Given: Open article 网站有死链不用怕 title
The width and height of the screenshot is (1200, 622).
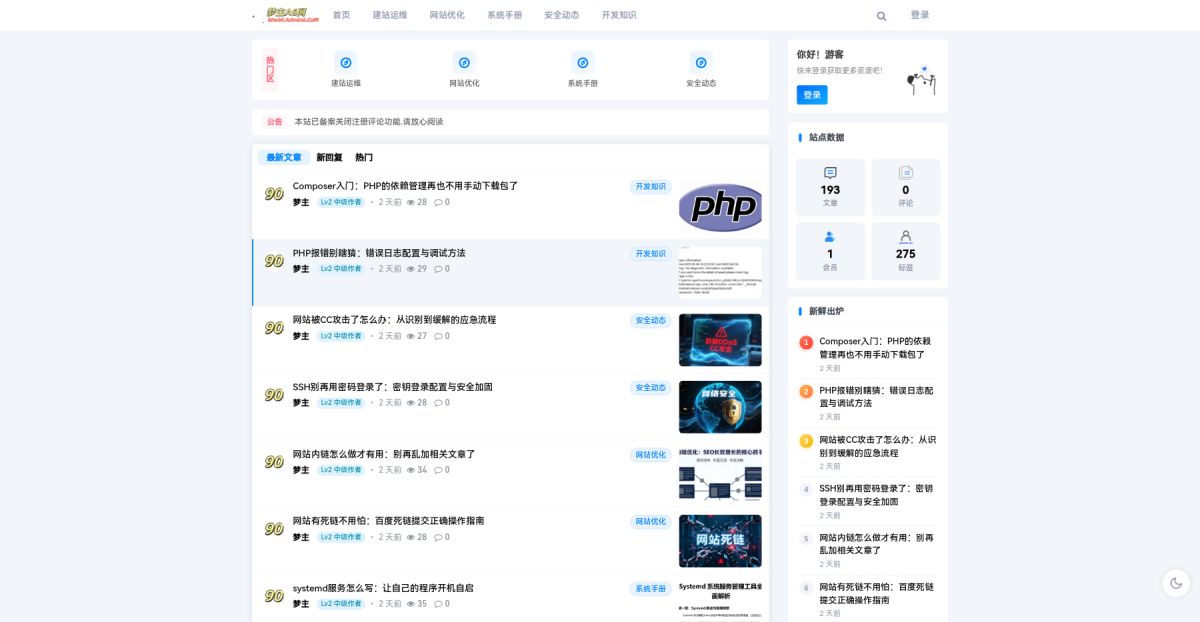Looking at the screenshot, I should pyautogui.click(x=388, y=521).
